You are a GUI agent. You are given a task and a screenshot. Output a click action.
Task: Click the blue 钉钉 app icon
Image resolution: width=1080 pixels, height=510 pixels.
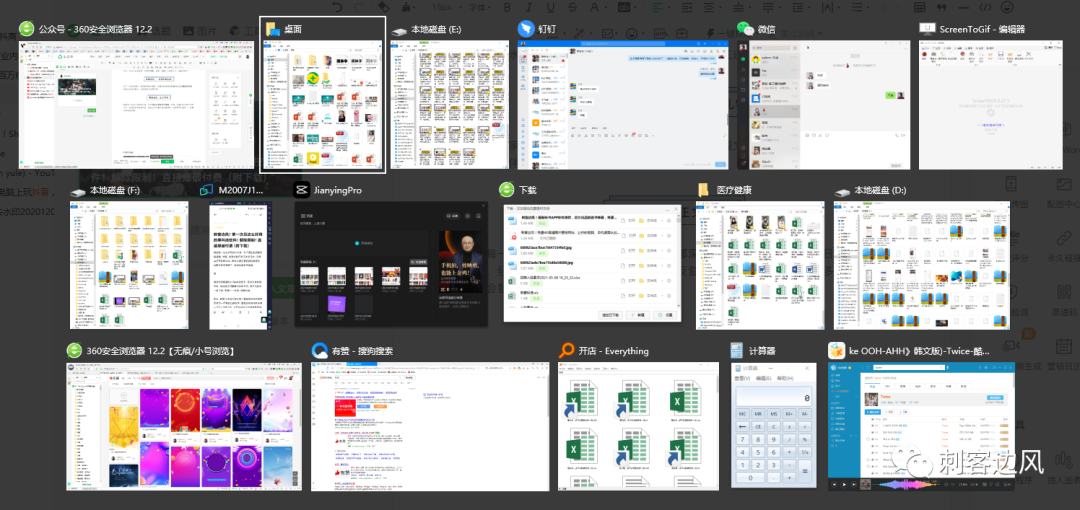coord(526,29)
